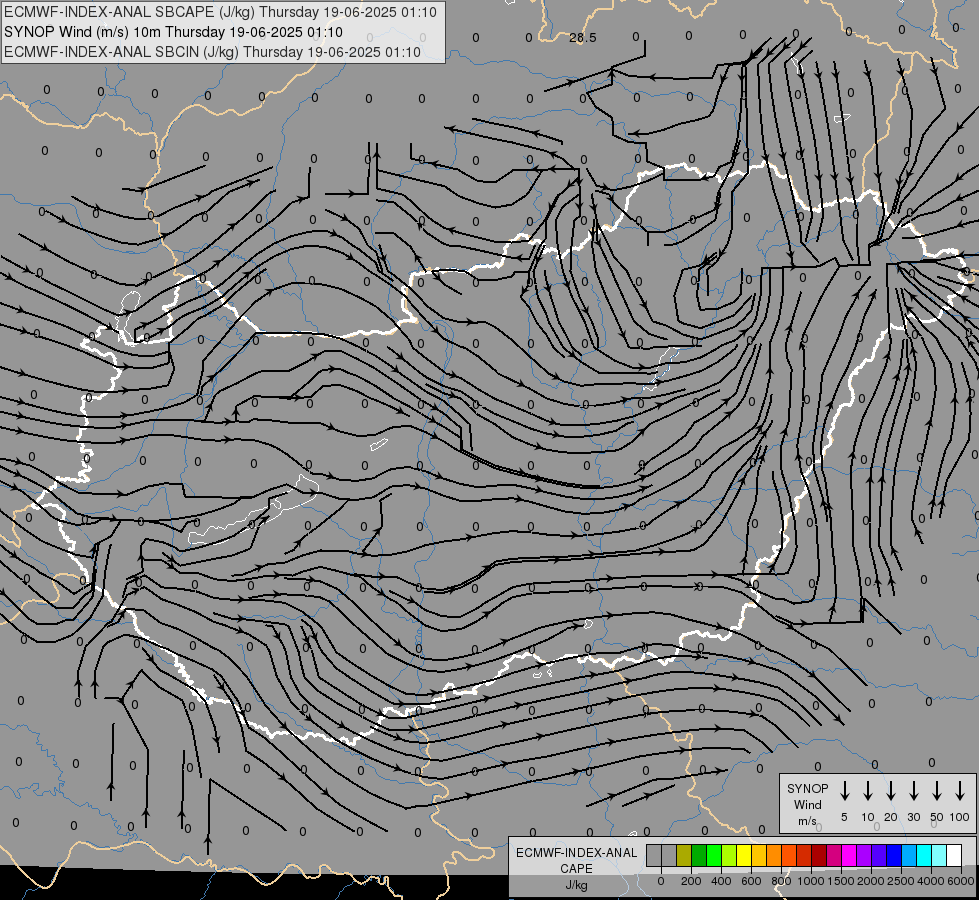The height and width of the screenshot is (900, 979).
Task: Select the dark red swatch after 1000
Action: [819, 855]
